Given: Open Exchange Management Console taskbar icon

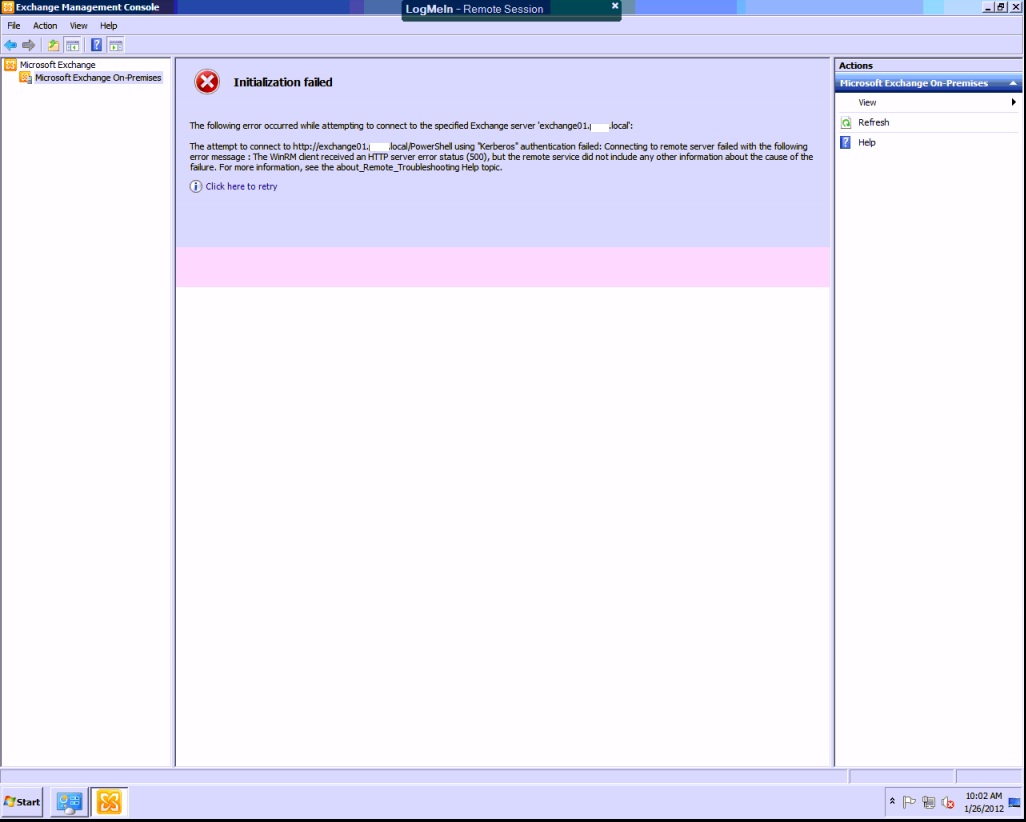Looking at the screenshot, I should click(108, 802).
